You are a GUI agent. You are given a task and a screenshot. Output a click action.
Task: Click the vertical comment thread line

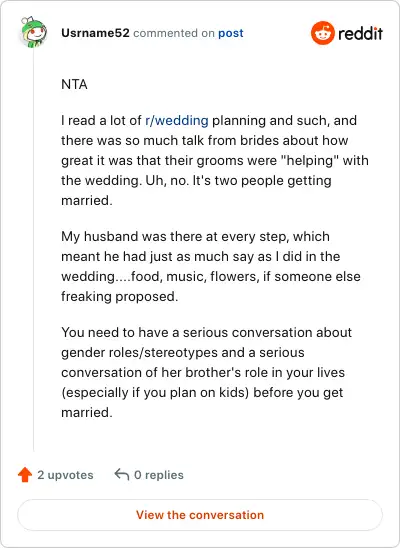34,250
